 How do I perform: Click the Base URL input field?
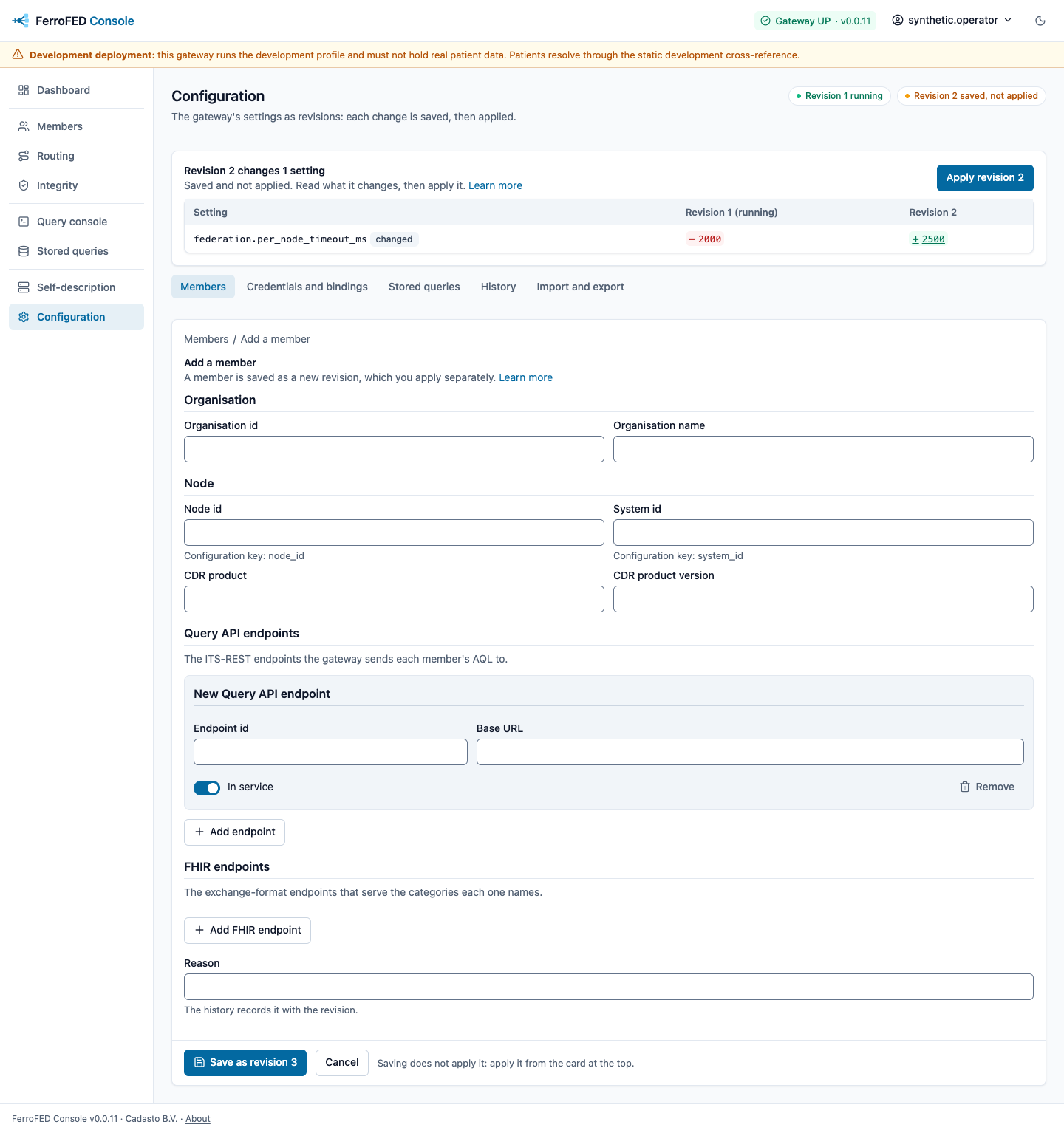[750, 752]
